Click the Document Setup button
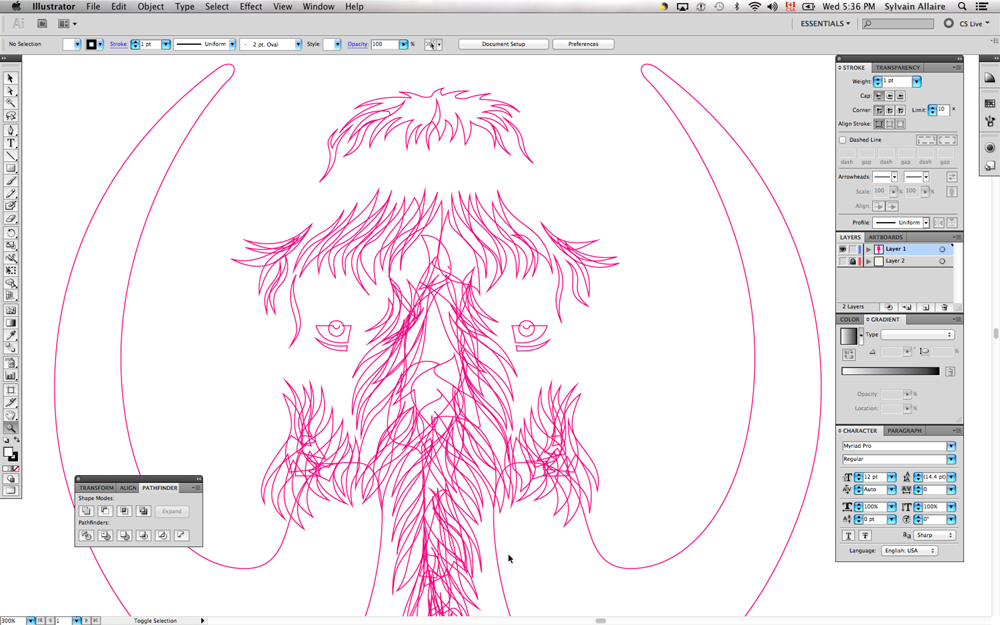The width and height of the screenshot is (1000, 625). tap(503, 44)
